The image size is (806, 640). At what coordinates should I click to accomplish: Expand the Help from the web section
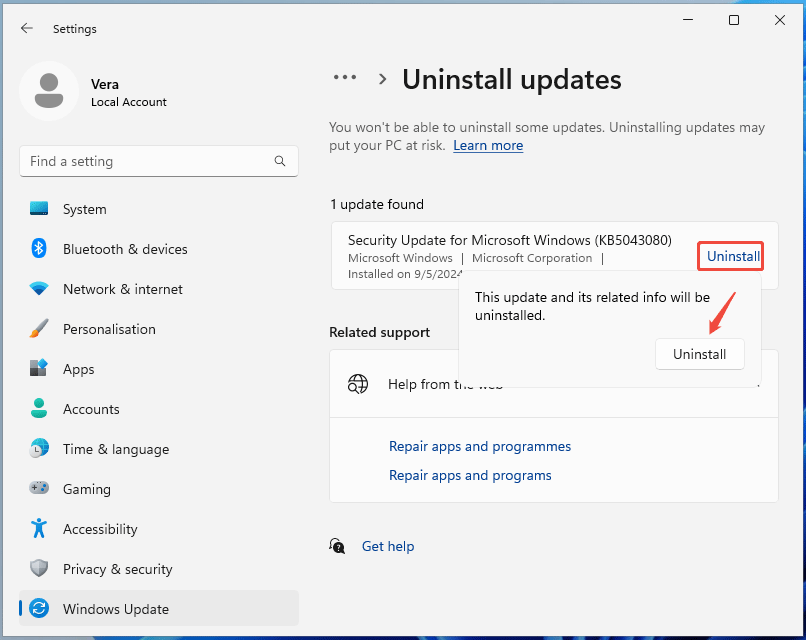pos(444,383)
